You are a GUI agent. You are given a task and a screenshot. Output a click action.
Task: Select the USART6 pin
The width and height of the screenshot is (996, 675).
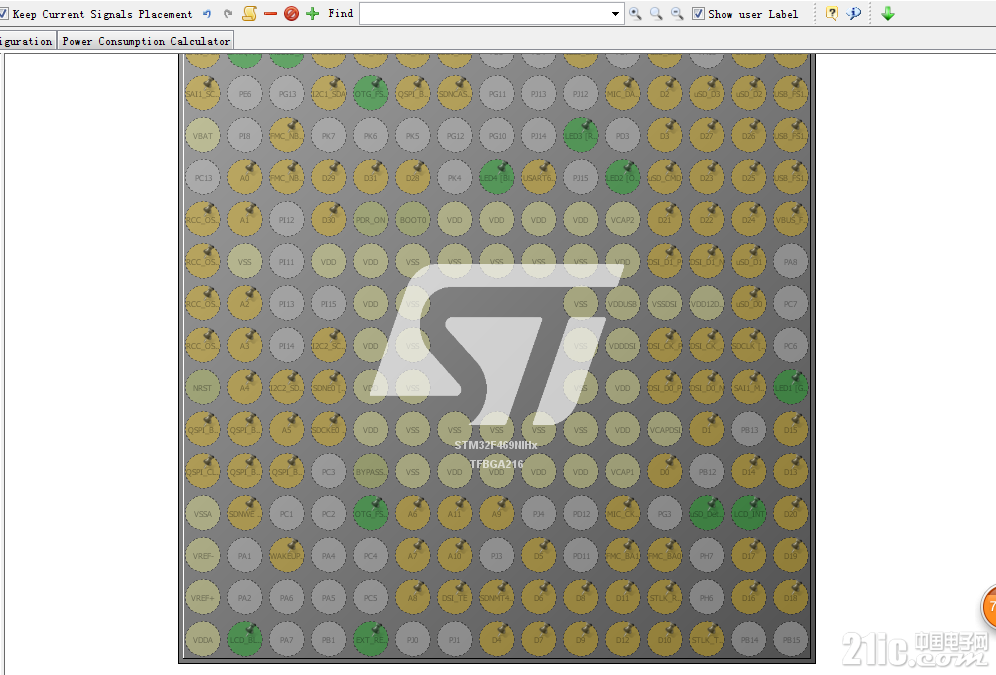point(539,178)
